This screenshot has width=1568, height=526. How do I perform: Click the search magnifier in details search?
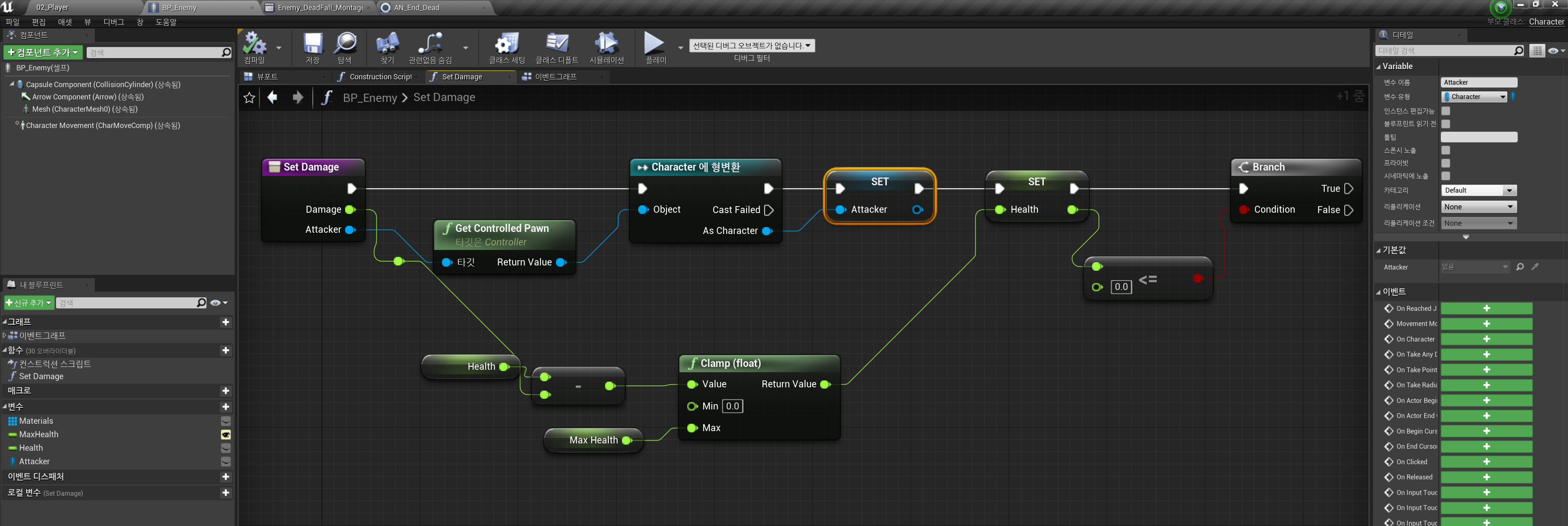pyautogui.click(x=1519, y=51)
